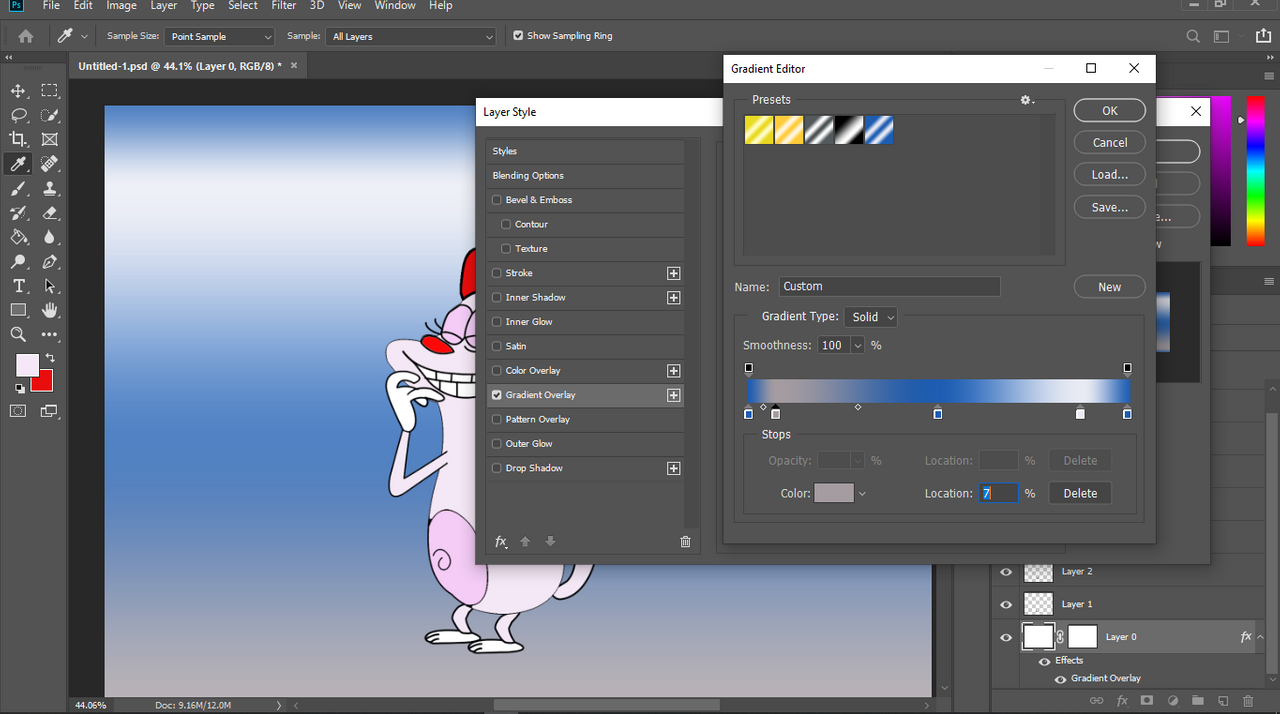Viewport: 1280px width, 714px height.
Task: Reset default foreground and background colors
Action: coord(20,388)
